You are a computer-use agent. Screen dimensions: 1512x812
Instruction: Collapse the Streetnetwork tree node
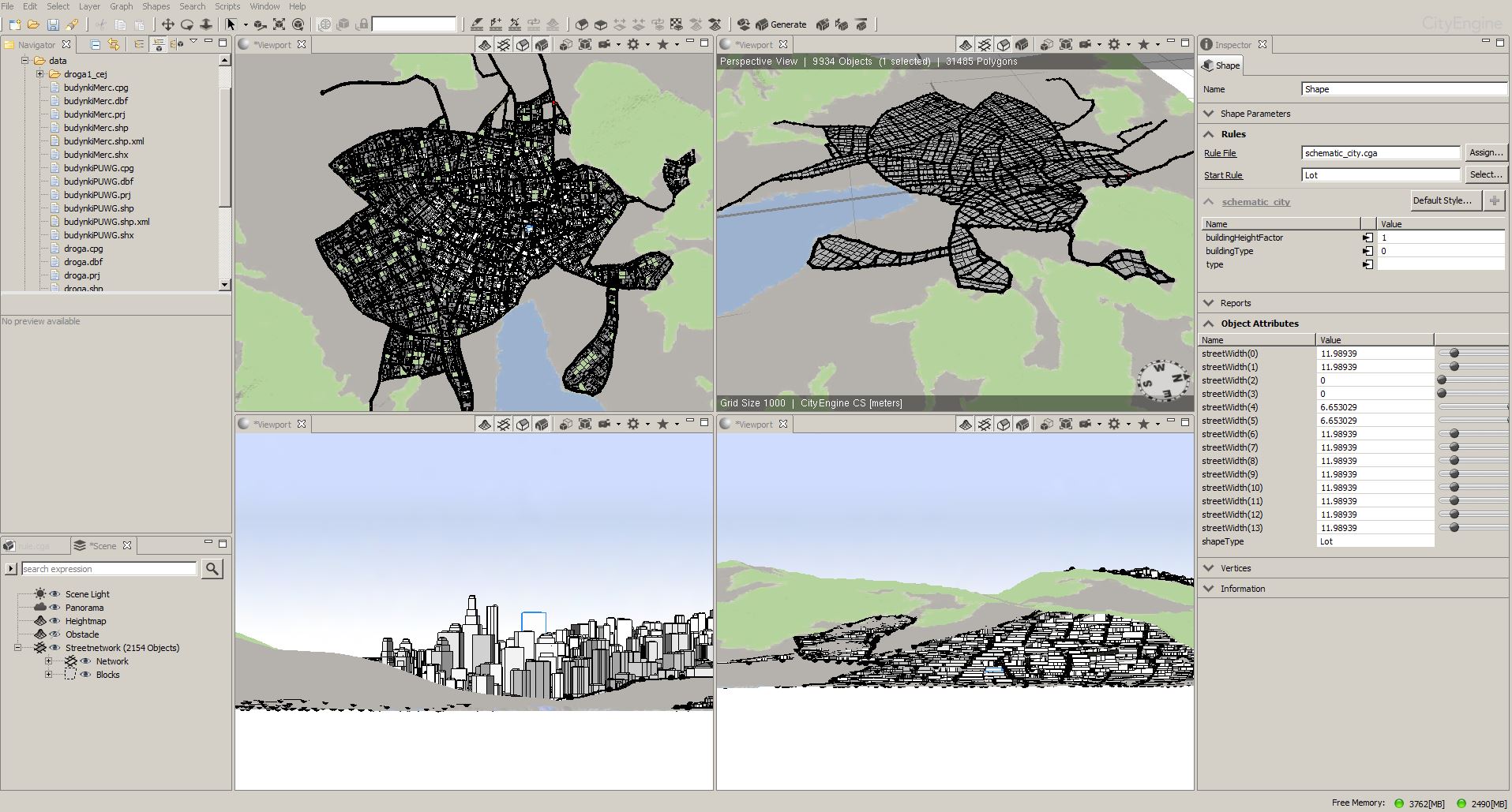tap(18, 647)
